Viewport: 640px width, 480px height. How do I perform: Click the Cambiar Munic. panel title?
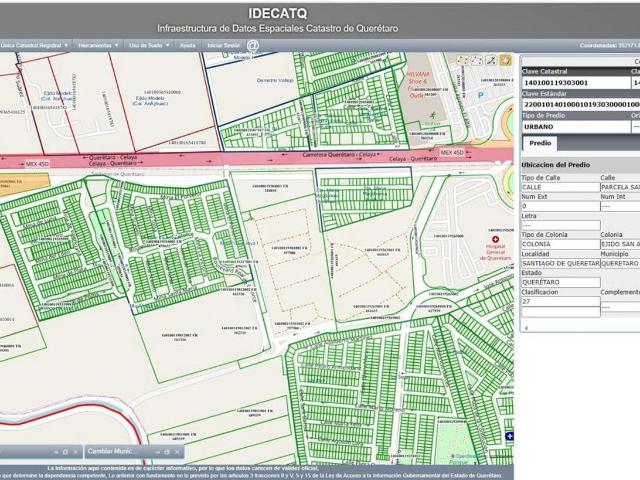[x=110, y=451]
